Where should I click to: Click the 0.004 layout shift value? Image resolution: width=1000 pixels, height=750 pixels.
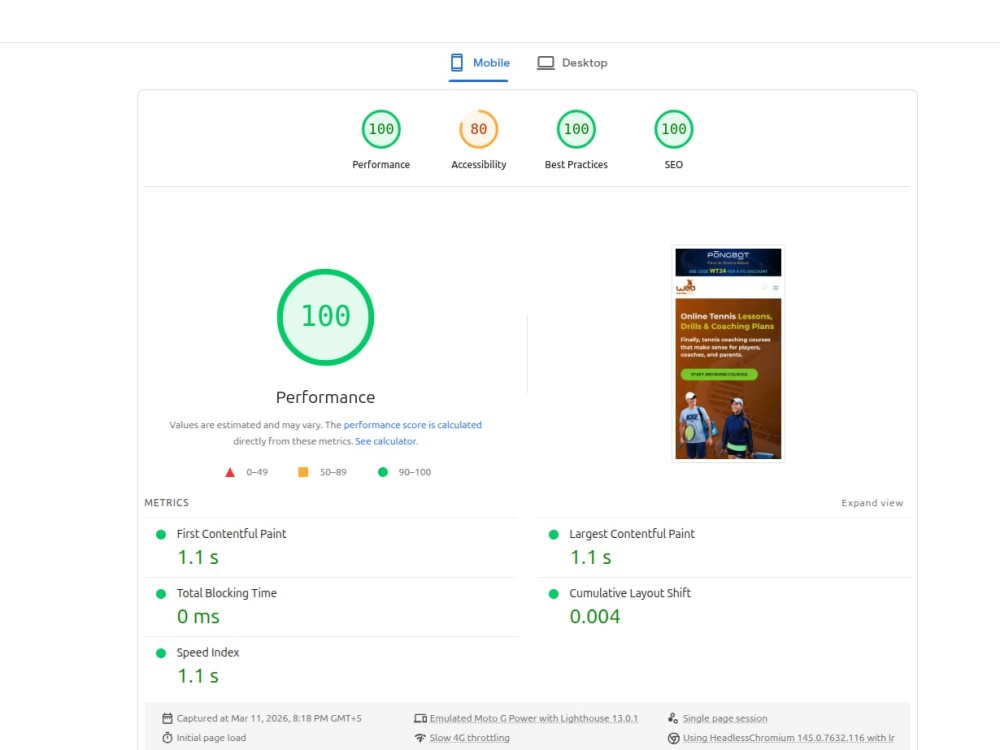tap(594, 617)
